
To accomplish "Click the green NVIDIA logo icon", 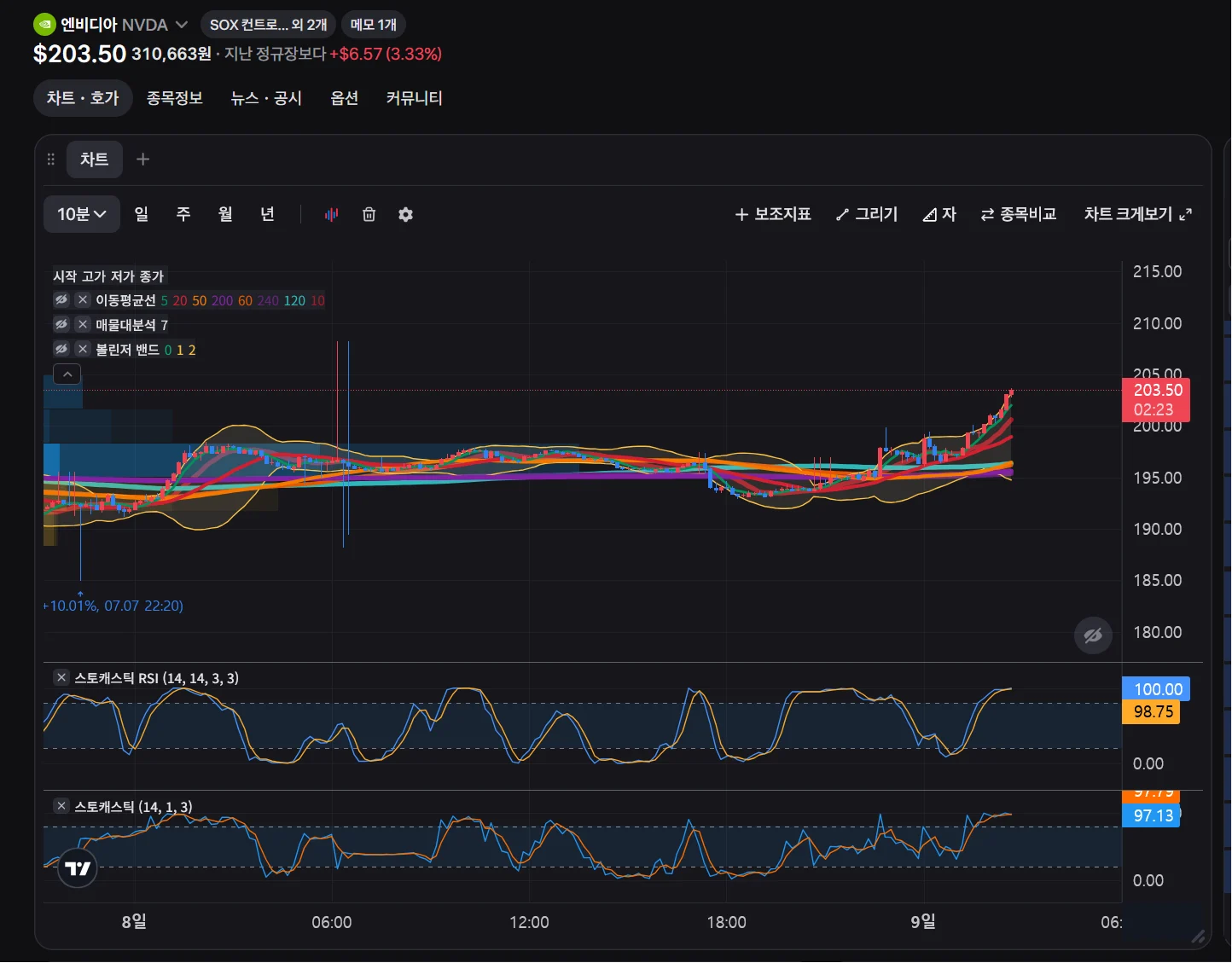I will (x=44, y=25).
